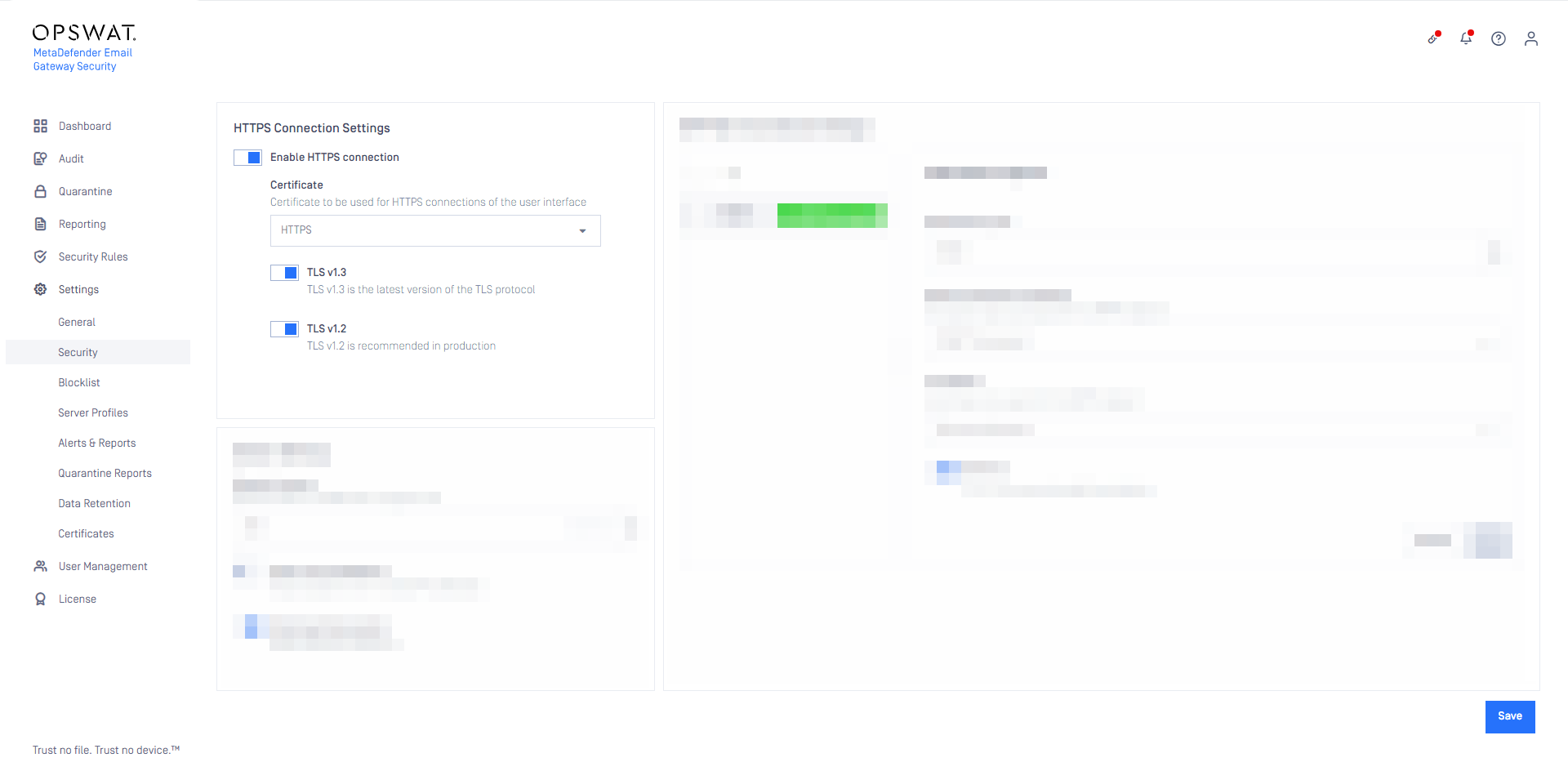The width and height of the screenshot is (1568, 780).
Task: Click the link status icon in header
Action: click(x=1434, y=38)
